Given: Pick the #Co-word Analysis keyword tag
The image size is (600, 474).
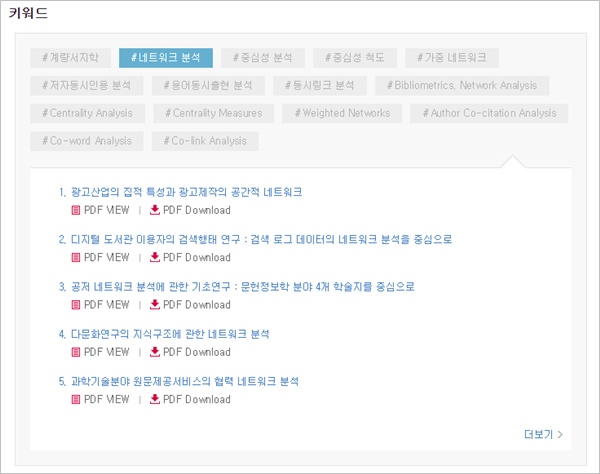Looking at the screenshot, I should click(x=87, y=141).
